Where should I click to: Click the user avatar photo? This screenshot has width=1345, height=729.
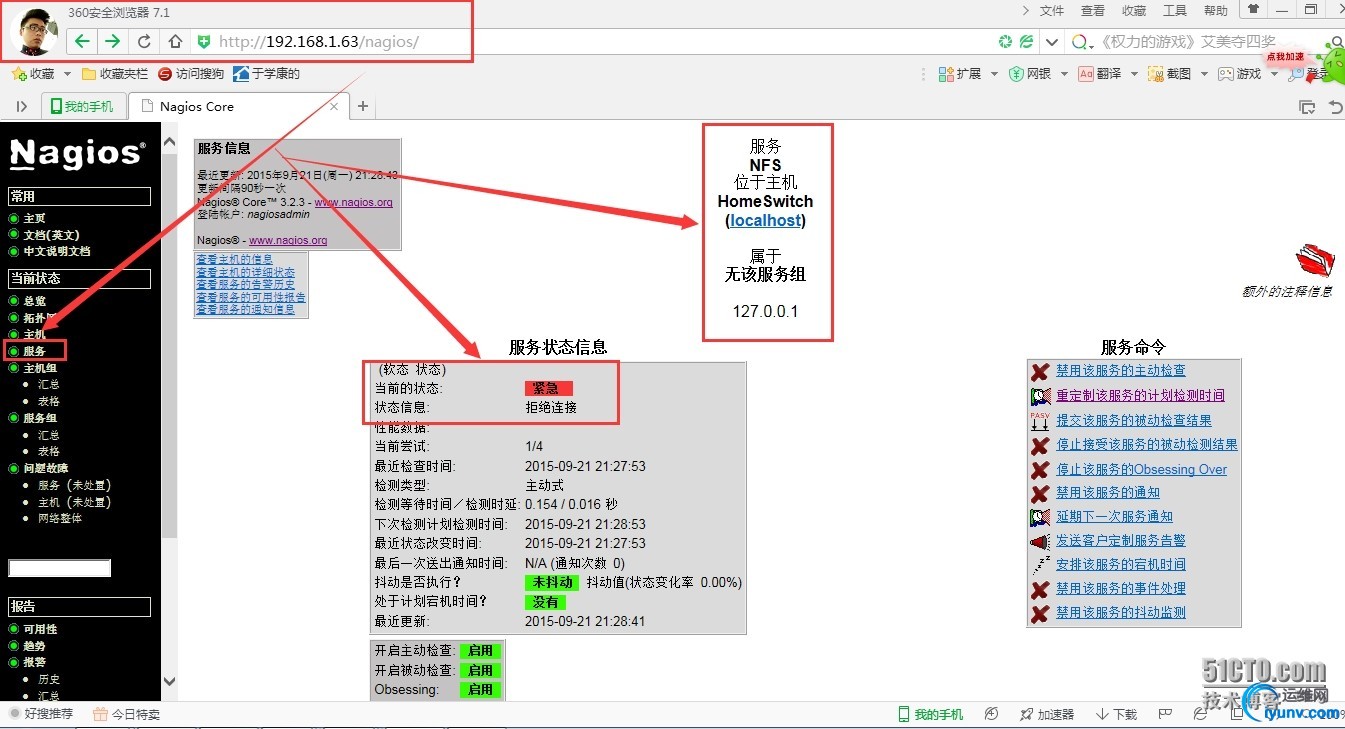(x=33, y=30)
